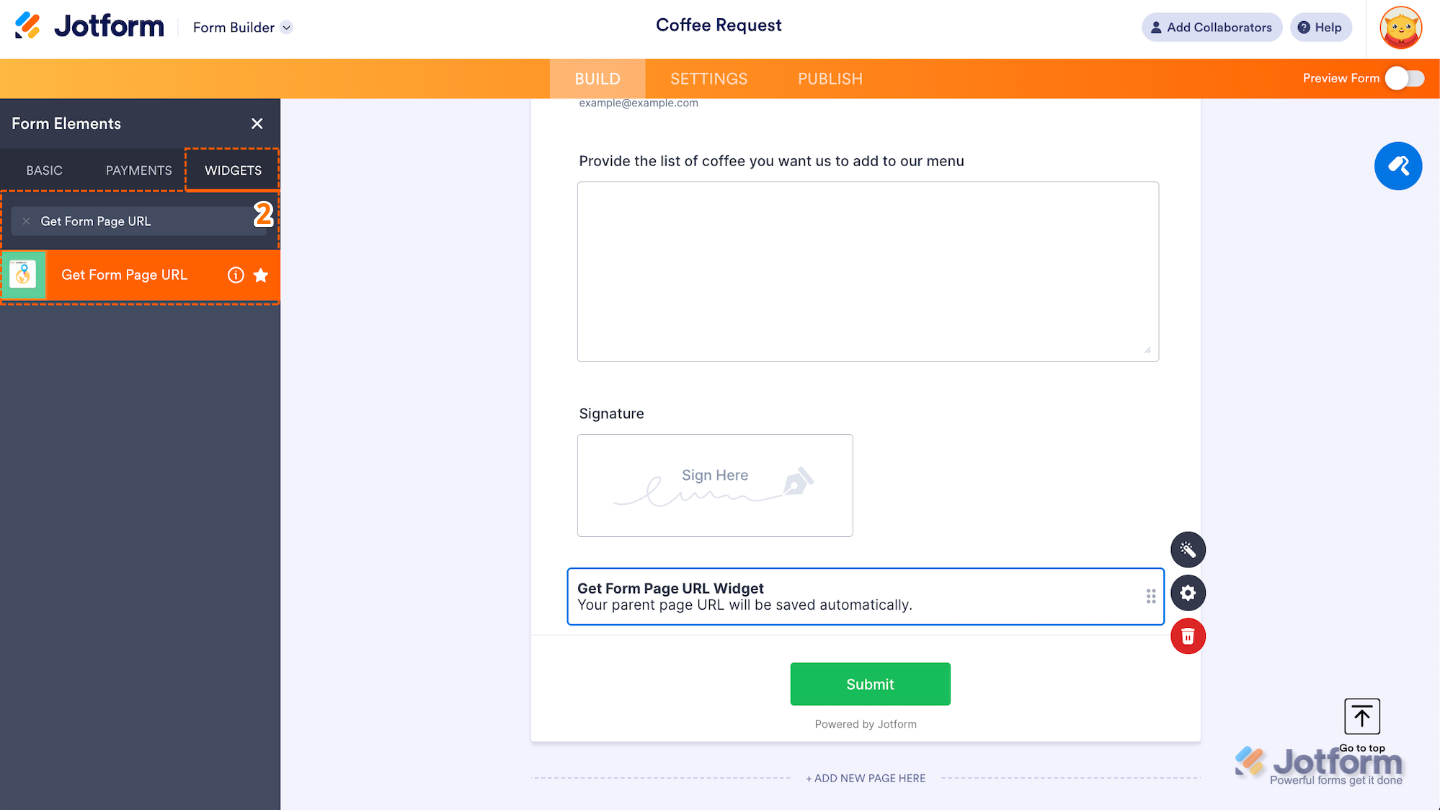Open the blue AI assistant bubble
The width and height of the screenshot is (1440, 810).
[1398, 166]
